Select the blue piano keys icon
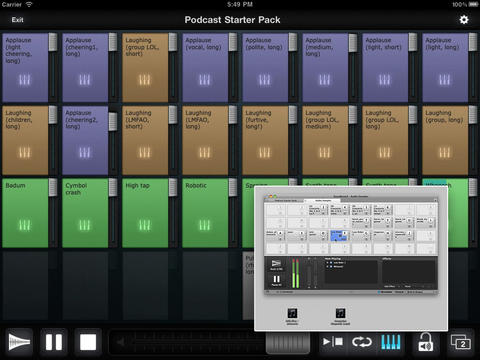 (x=390, y=342)
